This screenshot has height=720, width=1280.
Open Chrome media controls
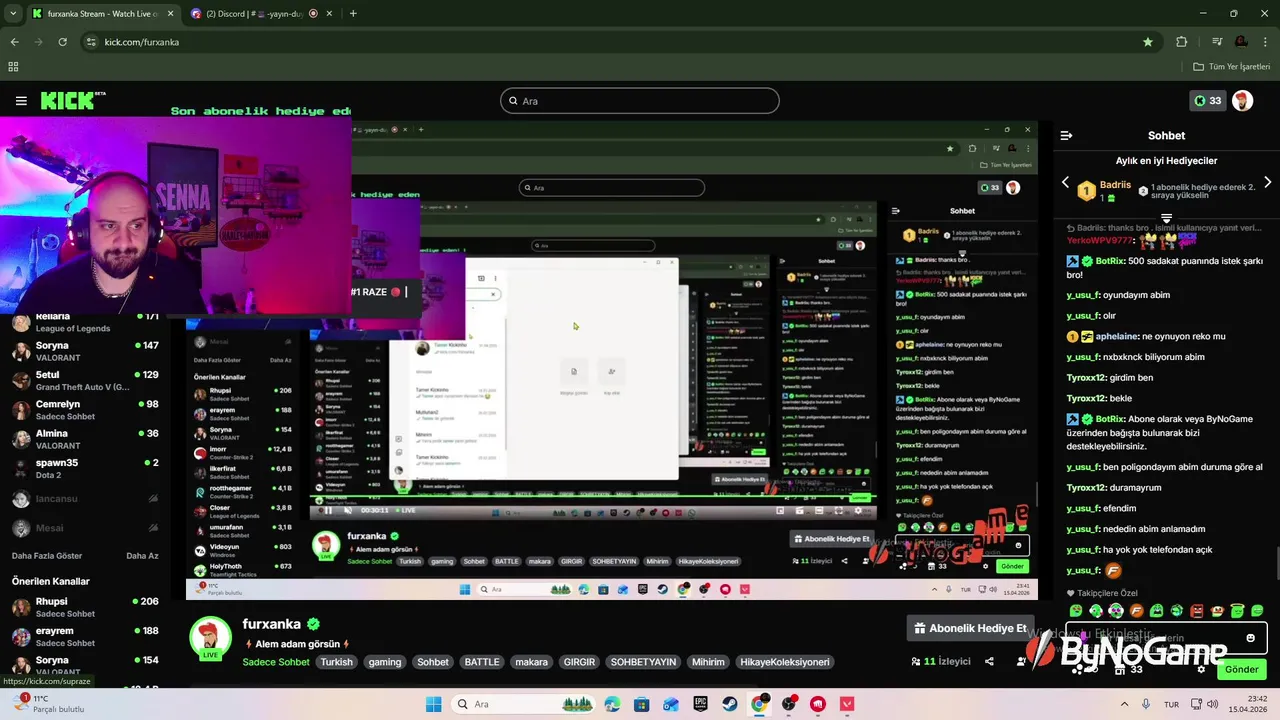1217,42
